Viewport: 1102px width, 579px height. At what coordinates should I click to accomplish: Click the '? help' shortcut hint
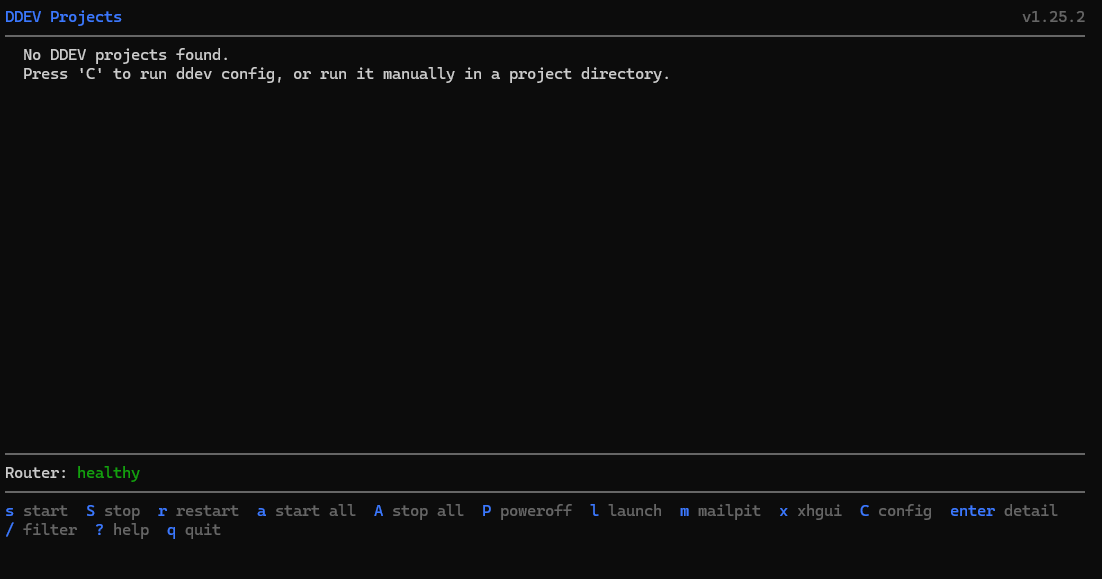click(122, 530)
